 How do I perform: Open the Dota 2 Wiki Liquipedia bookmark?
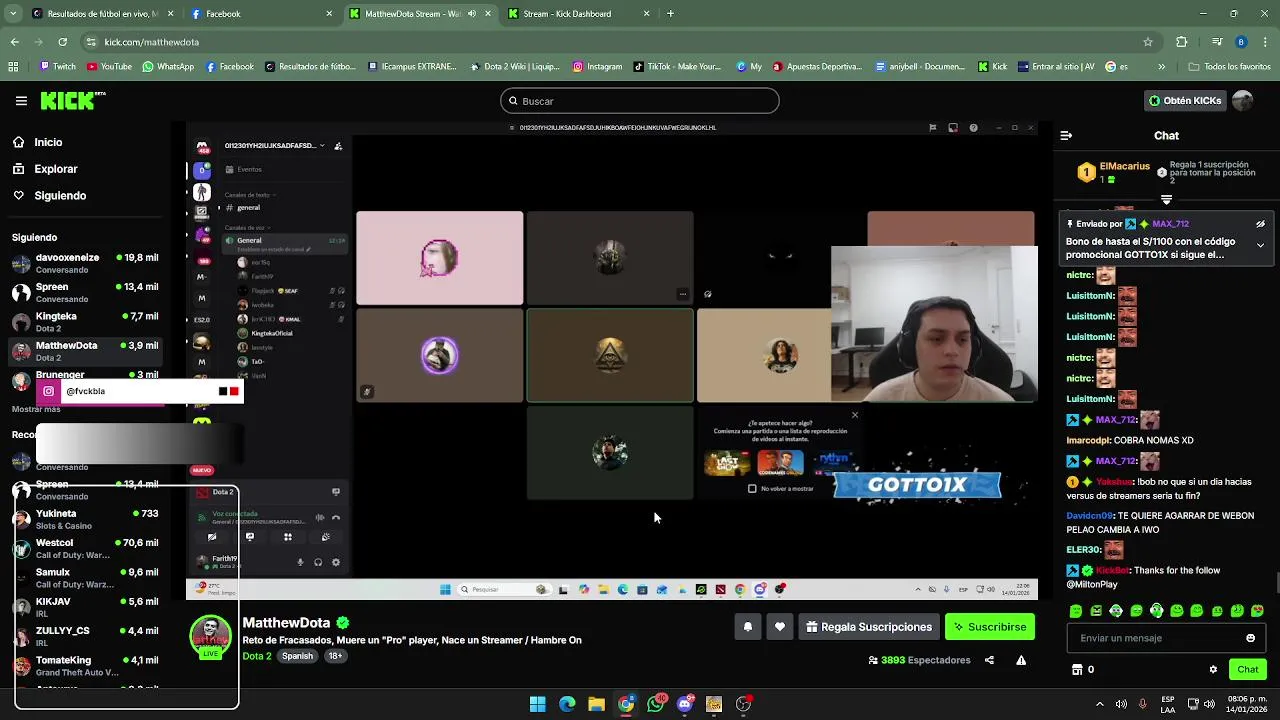[515, 67]
